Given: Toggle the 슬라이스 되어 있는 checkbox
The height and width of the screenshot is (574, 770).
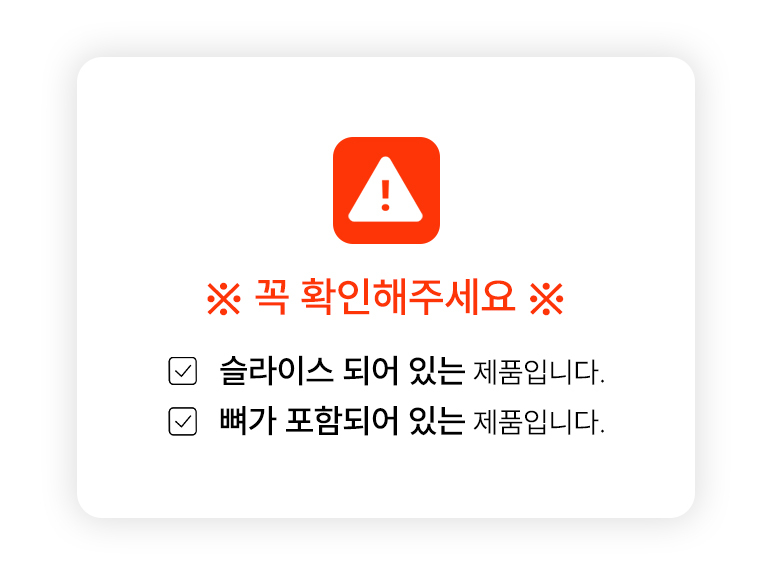Looking at the screenshot, I should [183, 371].
